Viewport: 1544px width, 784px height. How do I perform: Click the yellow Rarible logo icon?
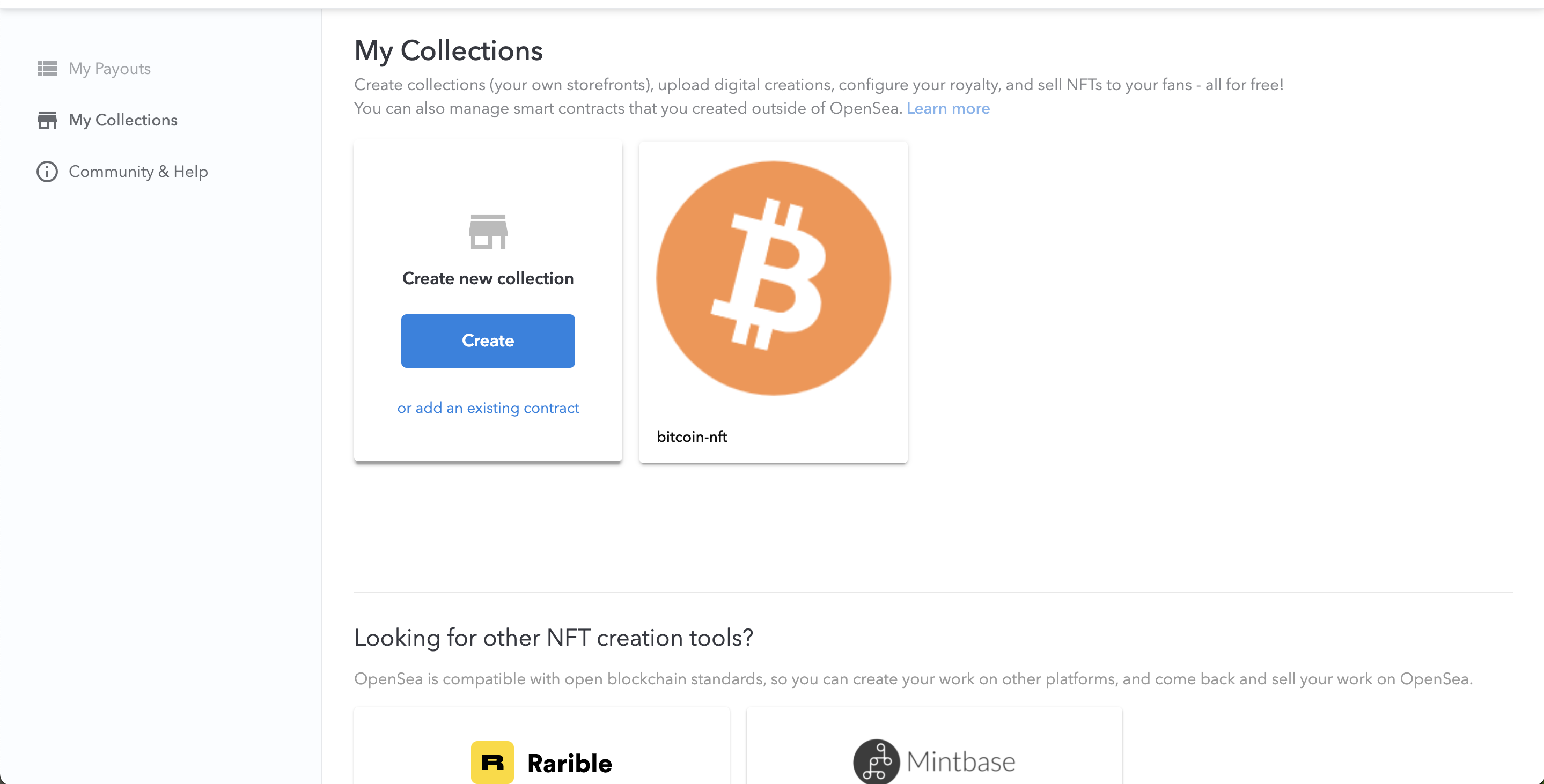492,762
